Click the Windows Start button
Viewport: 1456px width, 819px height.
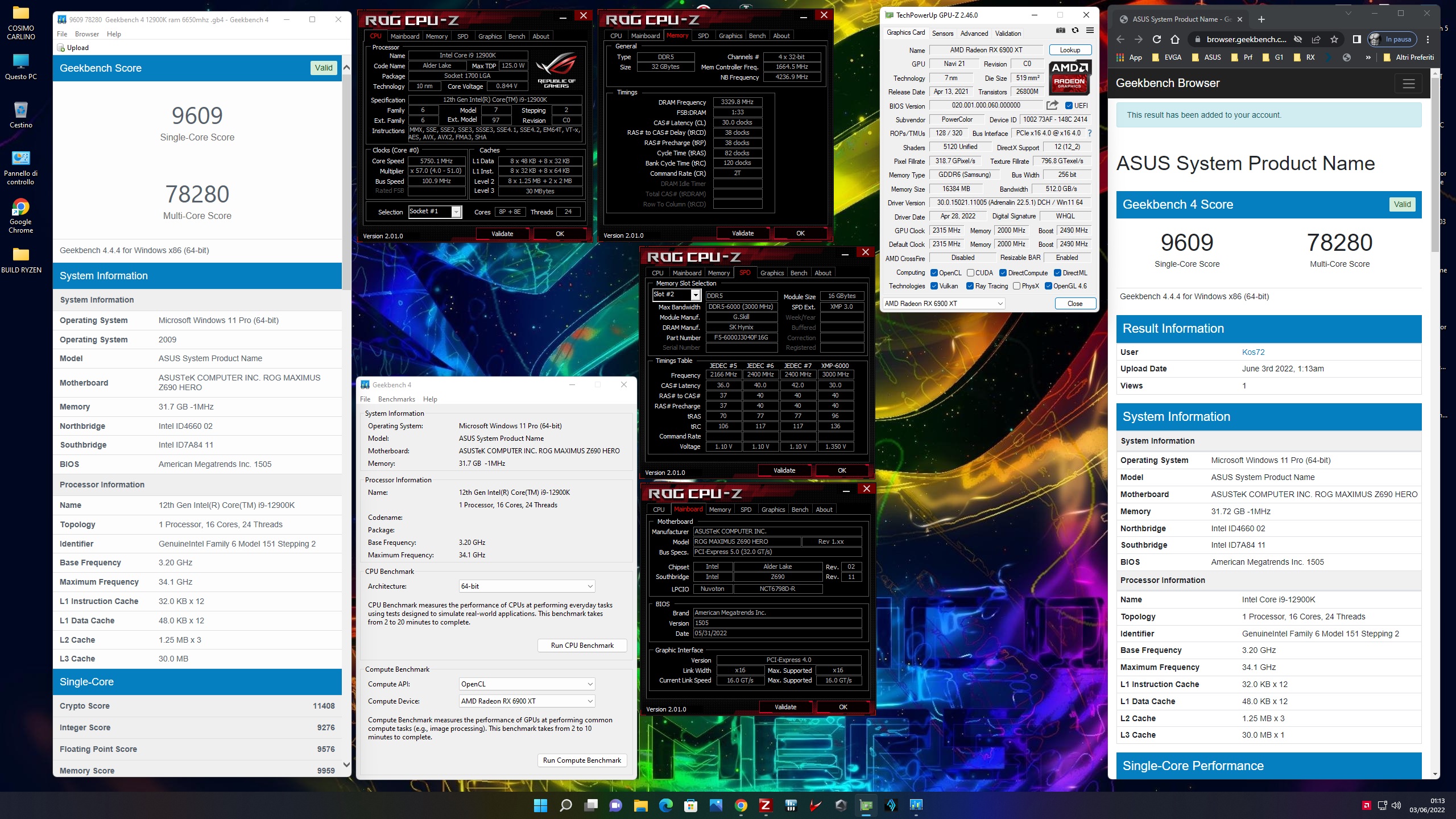[540, 805]
